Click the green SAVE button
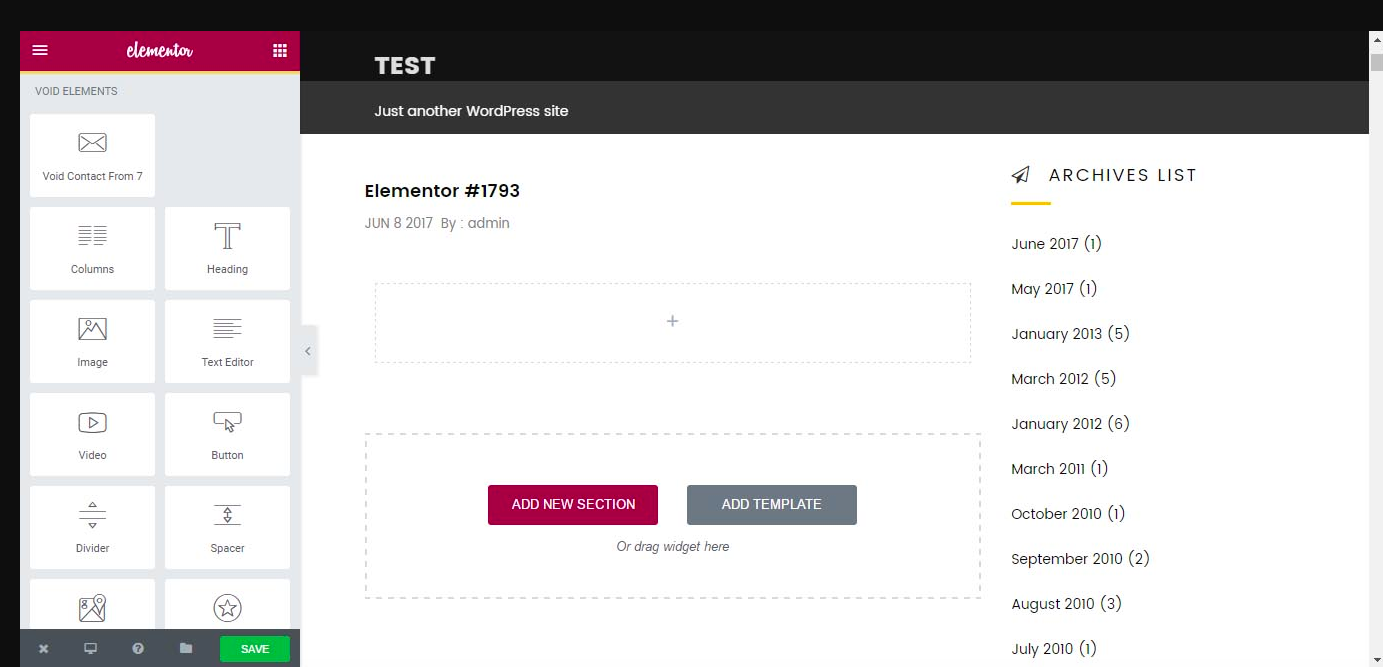The width and height of the screenshot is (1383, 667). pyautogui.click(x=255, y=649)
